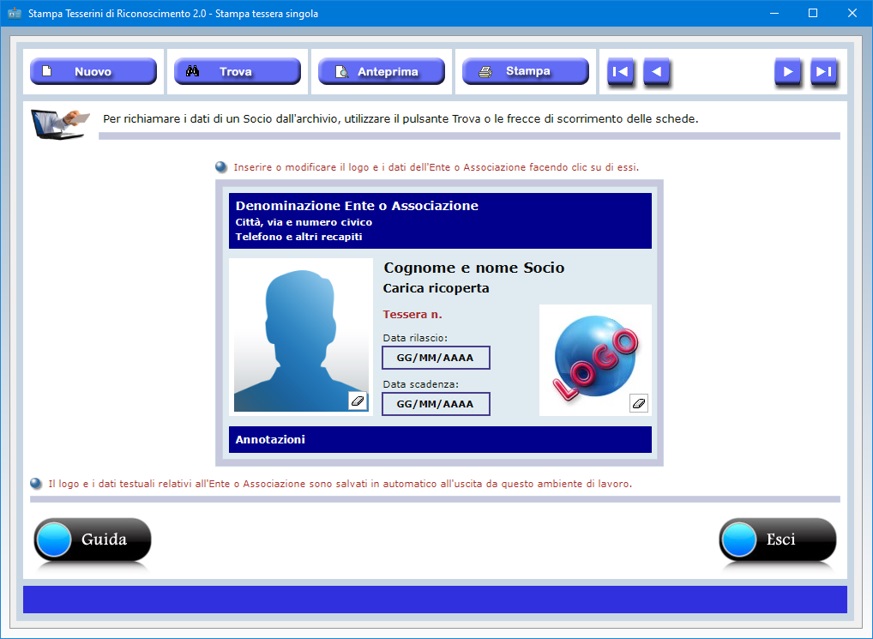
Task: Go to the next record arrow
Action: point(788,71)
